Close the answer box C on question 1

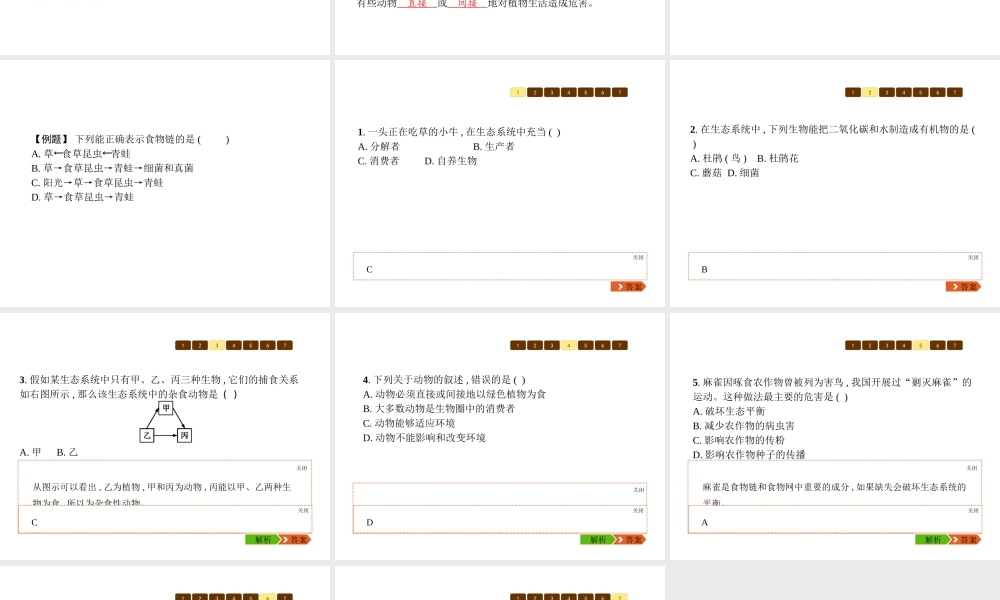[638, 257]
